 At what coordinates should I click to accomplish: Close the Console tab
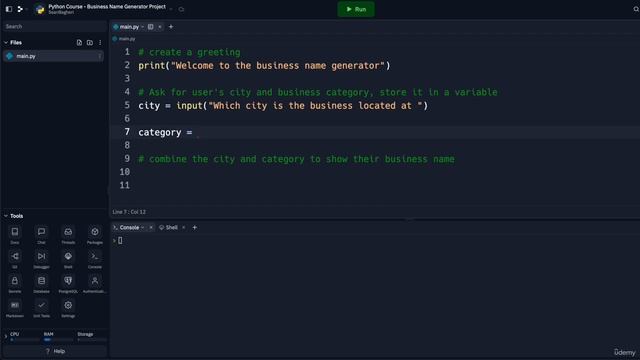(151, 227)
